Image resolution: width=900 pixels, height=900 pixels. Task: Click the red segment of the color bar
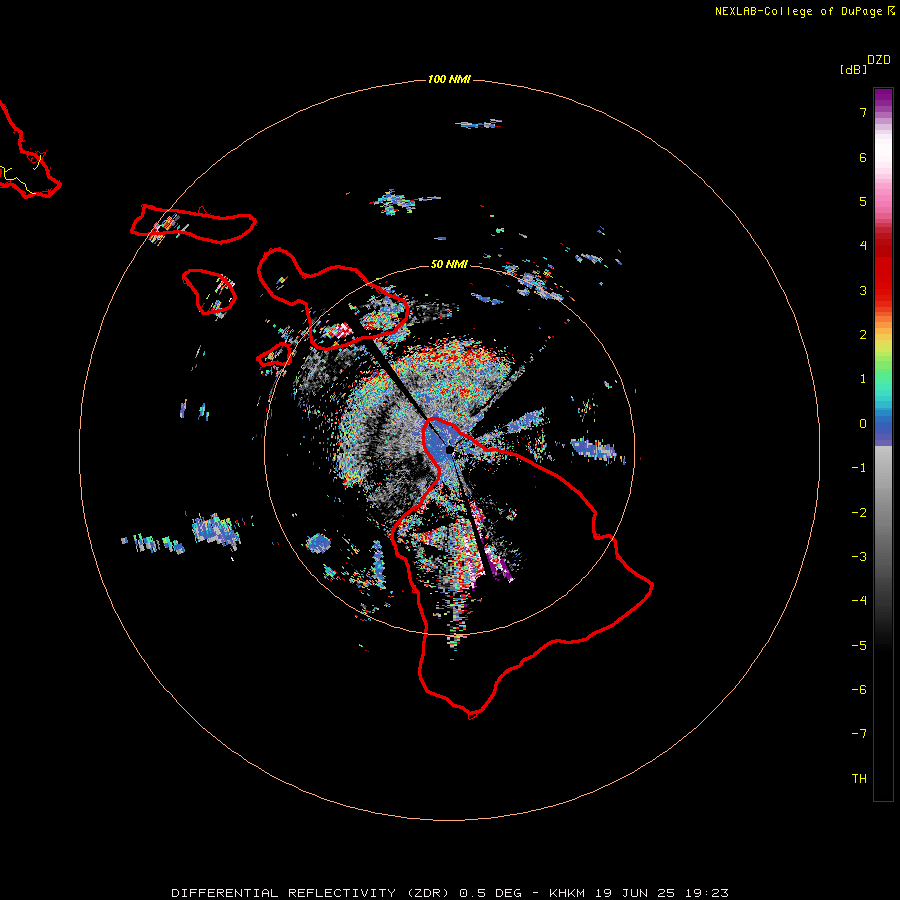tap(883, 267)
